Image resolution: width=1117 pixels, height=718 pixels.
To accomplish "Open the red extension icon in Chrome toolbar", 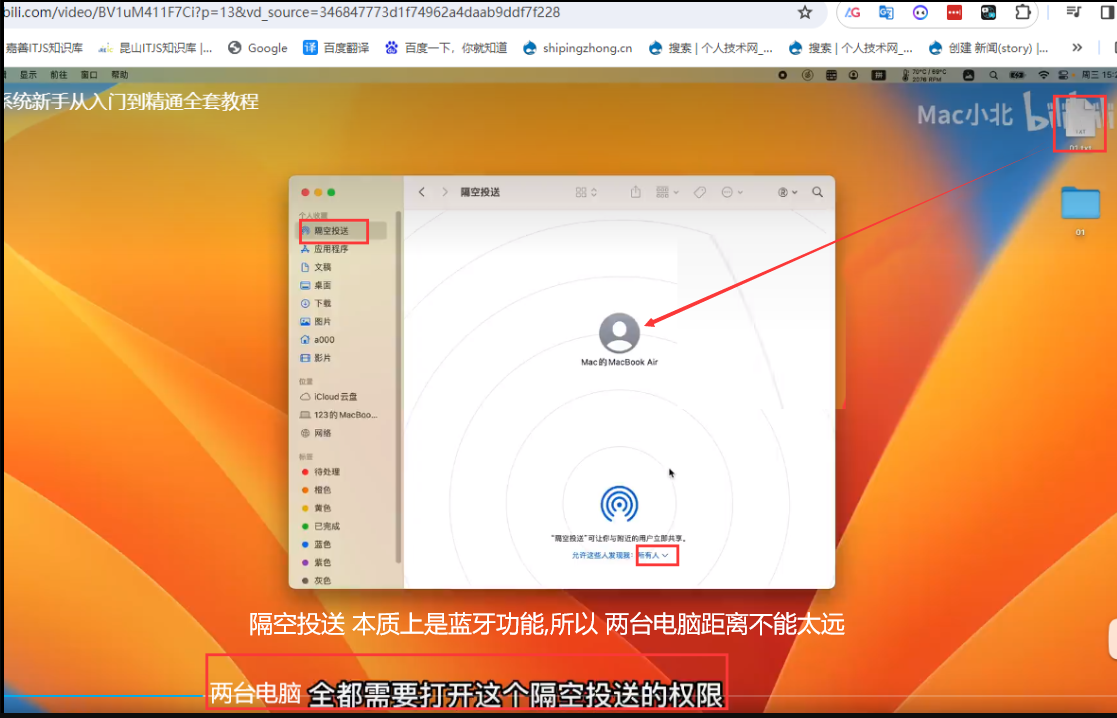I will point(955,12).
